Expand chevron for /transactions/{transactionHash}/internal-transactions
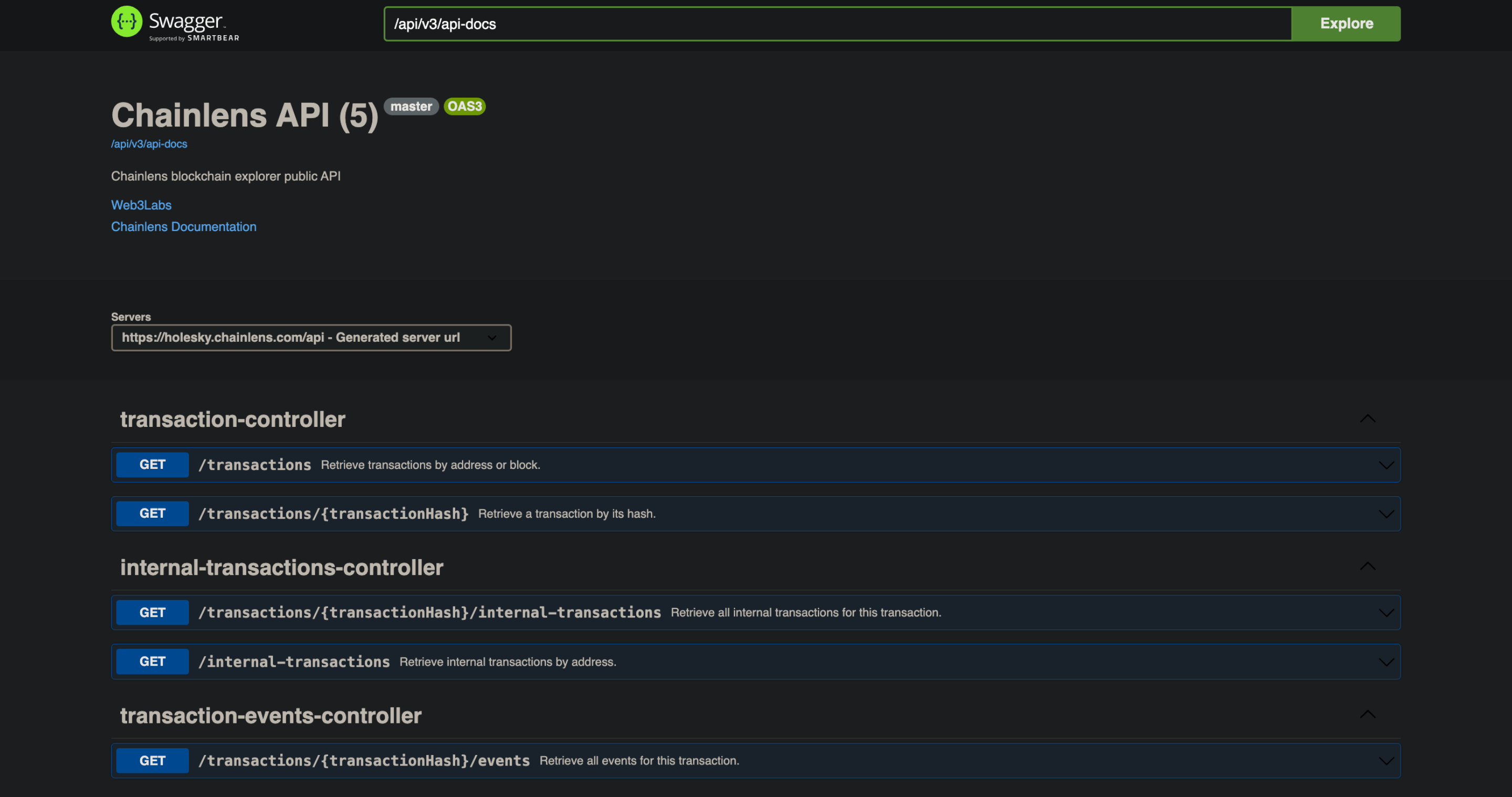Screen dimensions: 1512x797 point(1386,613)
